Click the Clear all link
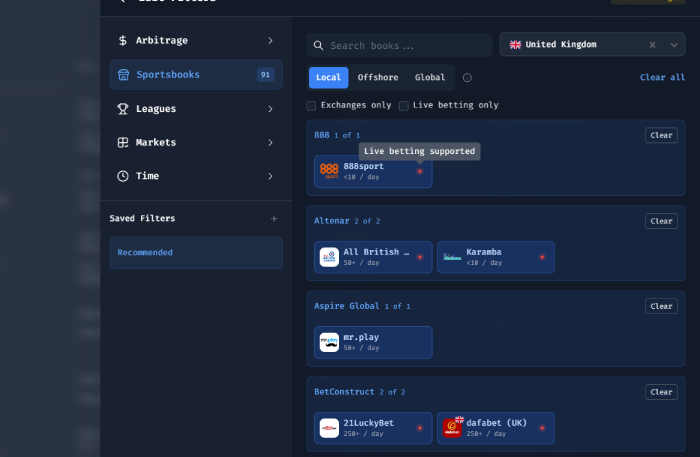The image size is (700, 457). point(662,77)
